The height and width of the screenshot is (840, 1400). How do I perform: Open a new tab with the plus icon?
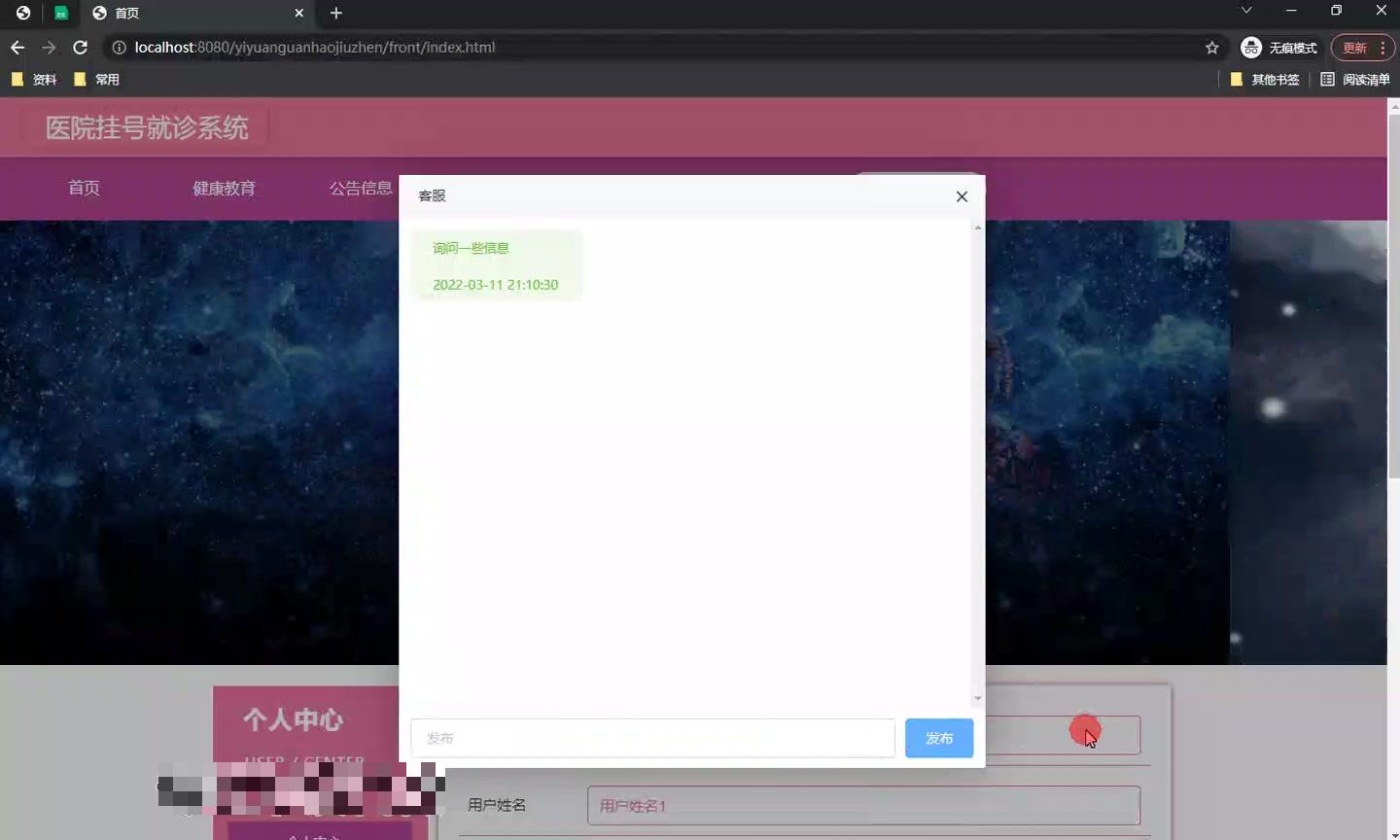tap(336, 14)
